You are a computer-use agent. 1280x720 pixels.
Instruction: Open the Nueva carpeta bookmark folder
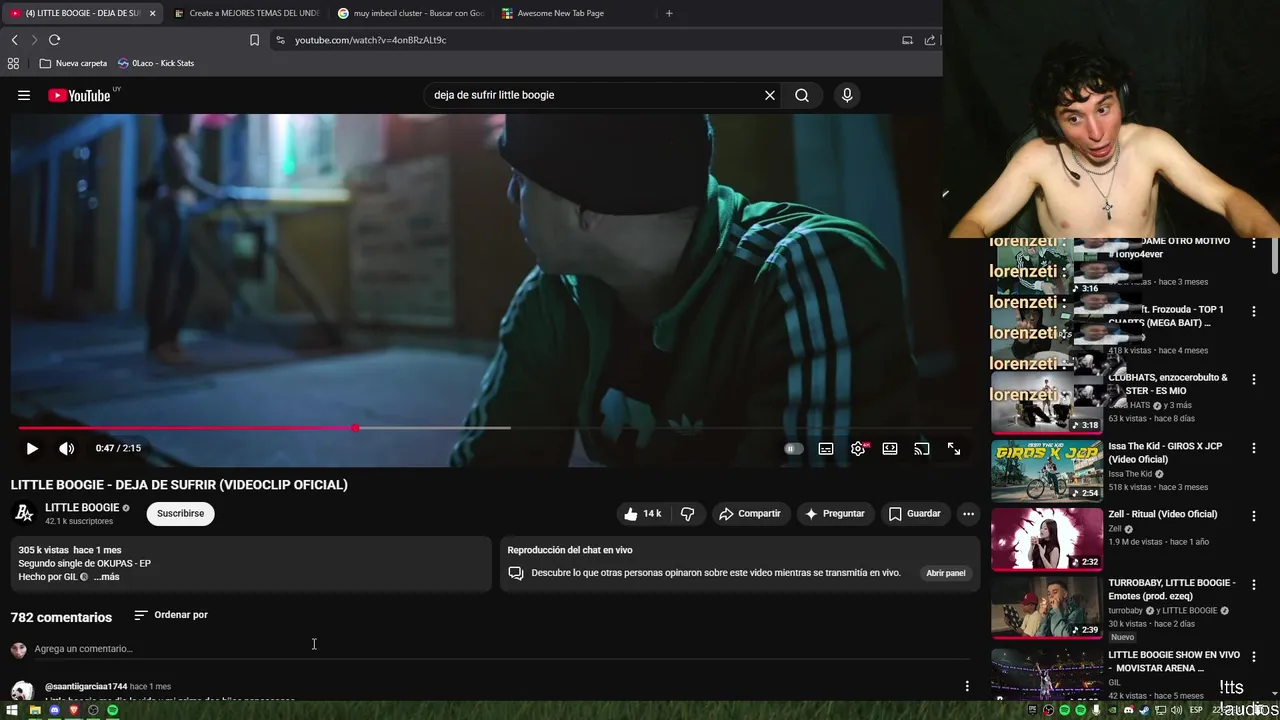pyautogui.click(x=73, y=63)
